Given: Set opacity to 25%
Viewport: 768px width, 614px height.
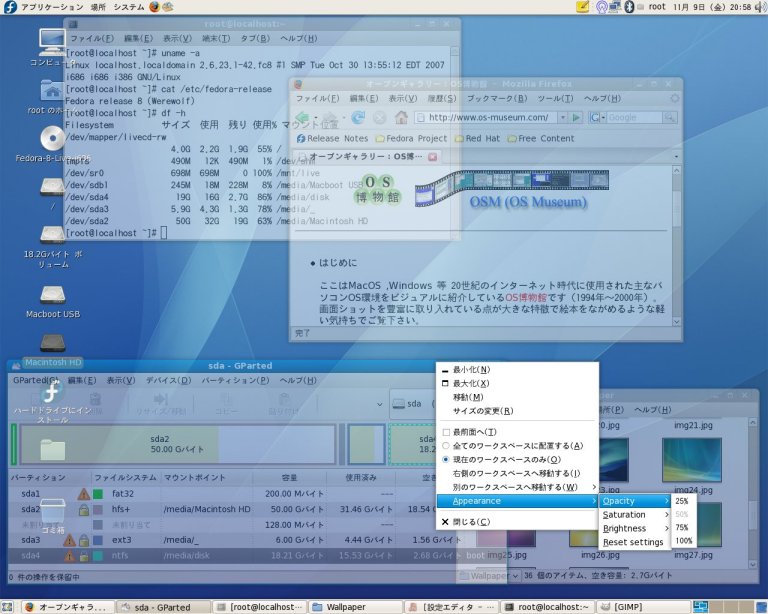Looking at the screenshot, I should click(x=682, y=501).
